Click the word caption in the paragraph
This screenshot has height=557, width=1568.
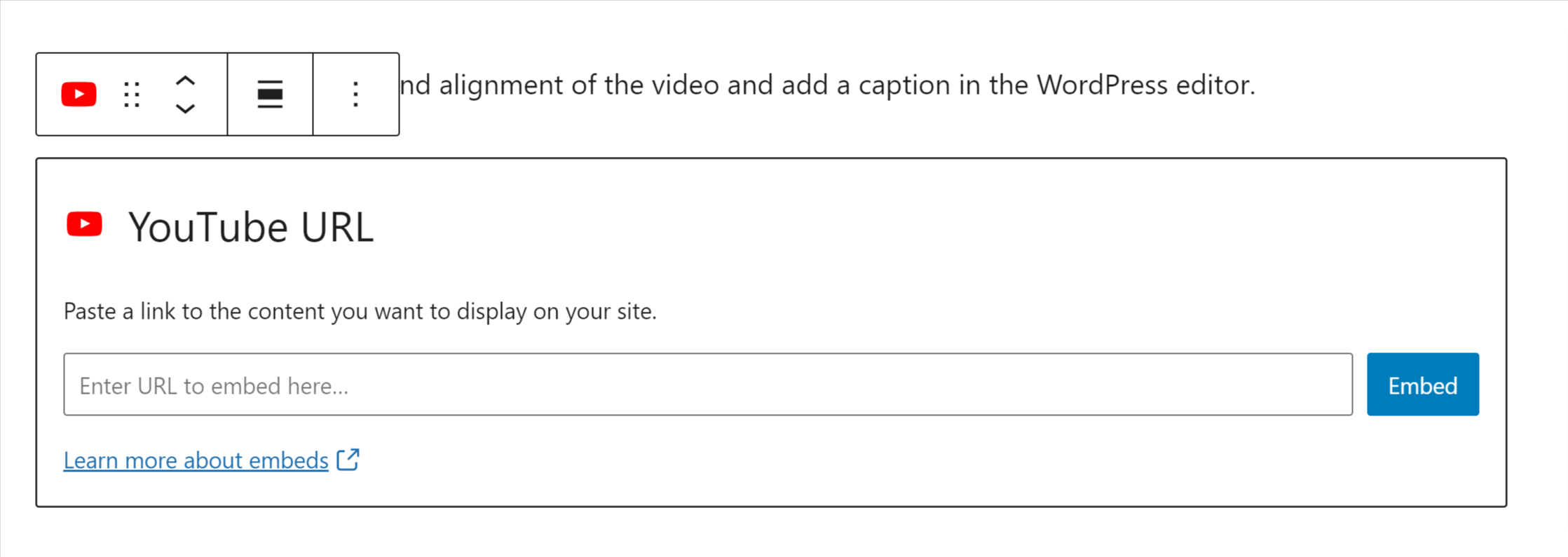(905, 85)
